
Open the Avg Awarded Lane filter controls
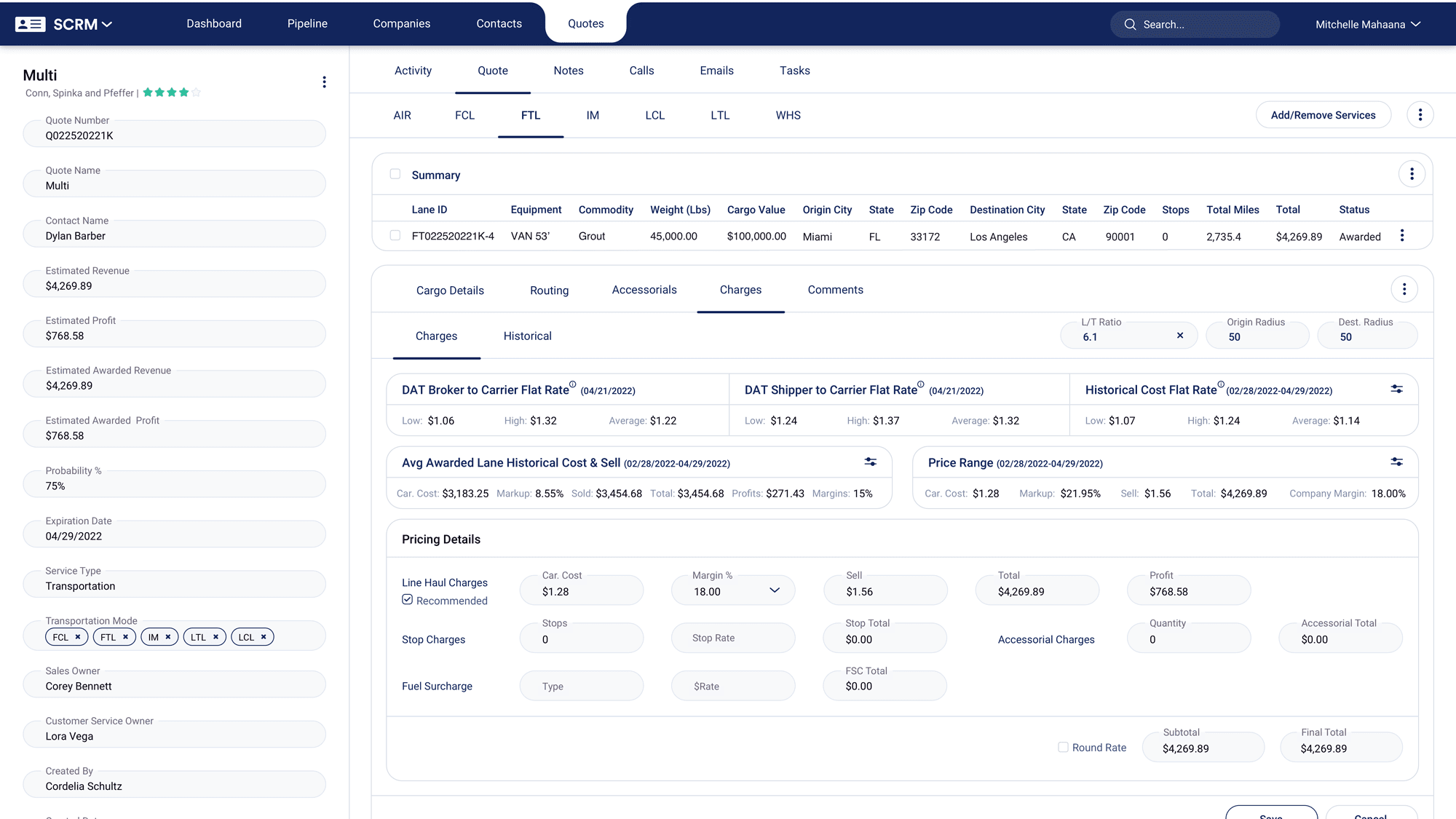coord(871,462)
